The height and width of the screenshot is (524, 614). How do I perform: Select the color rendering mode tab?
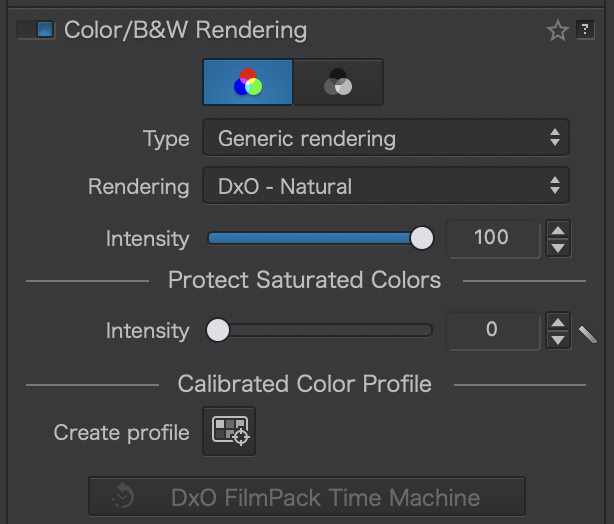pos(248,82)
